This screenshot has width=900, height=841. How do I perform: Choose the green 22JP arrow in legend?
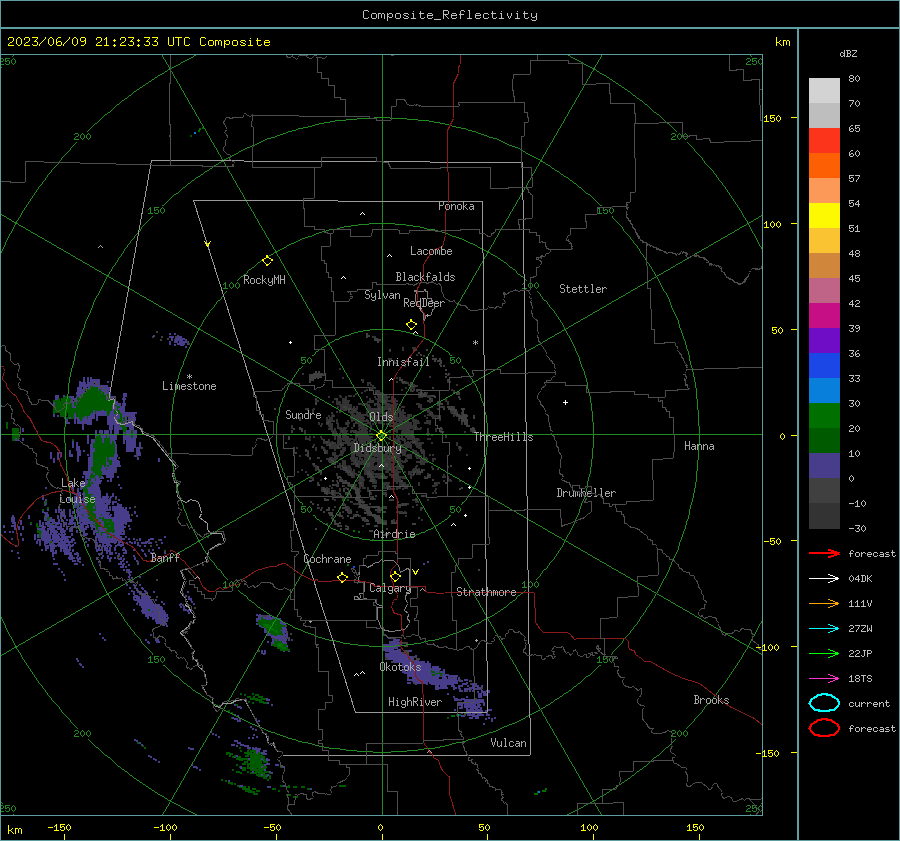coord(824,653)
